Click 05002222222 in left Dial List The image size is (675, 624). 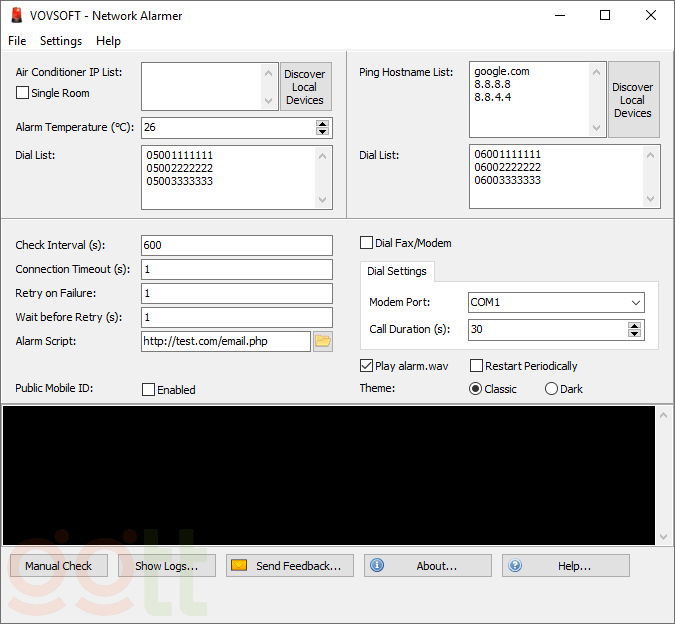[x=180, y=168]
